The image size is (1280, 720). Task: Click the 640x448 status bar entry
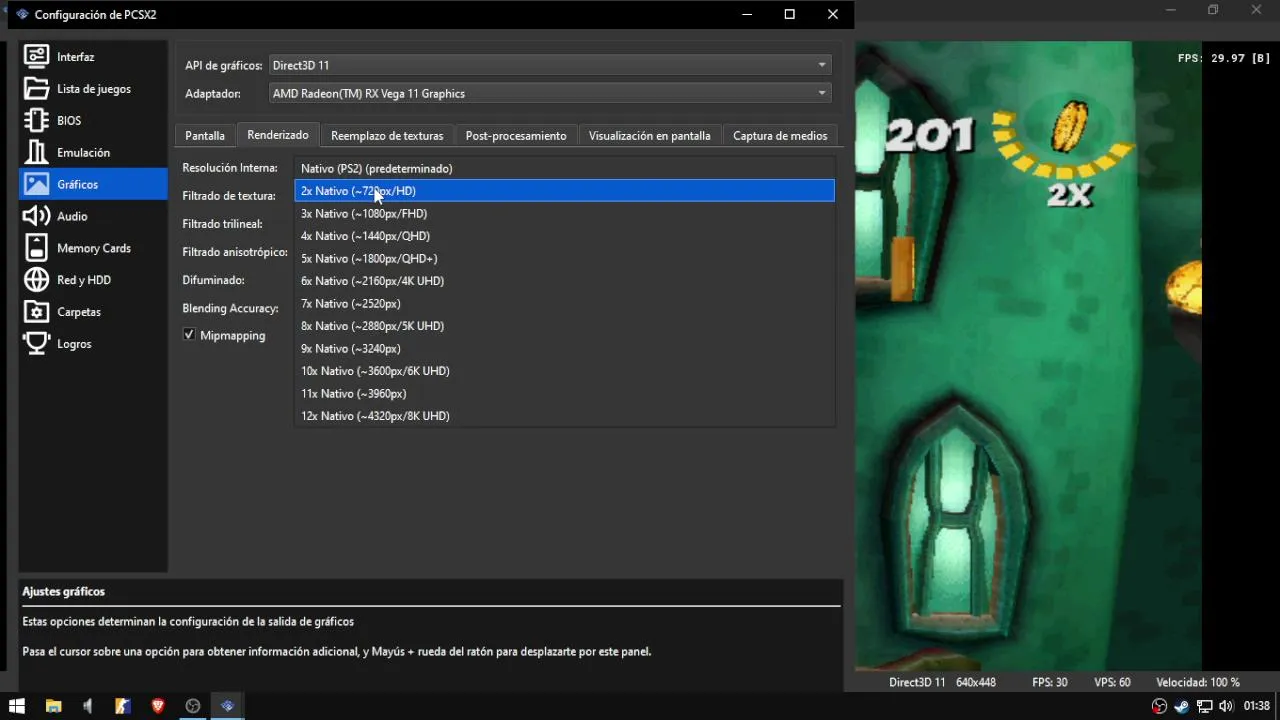tap(976, 682)
